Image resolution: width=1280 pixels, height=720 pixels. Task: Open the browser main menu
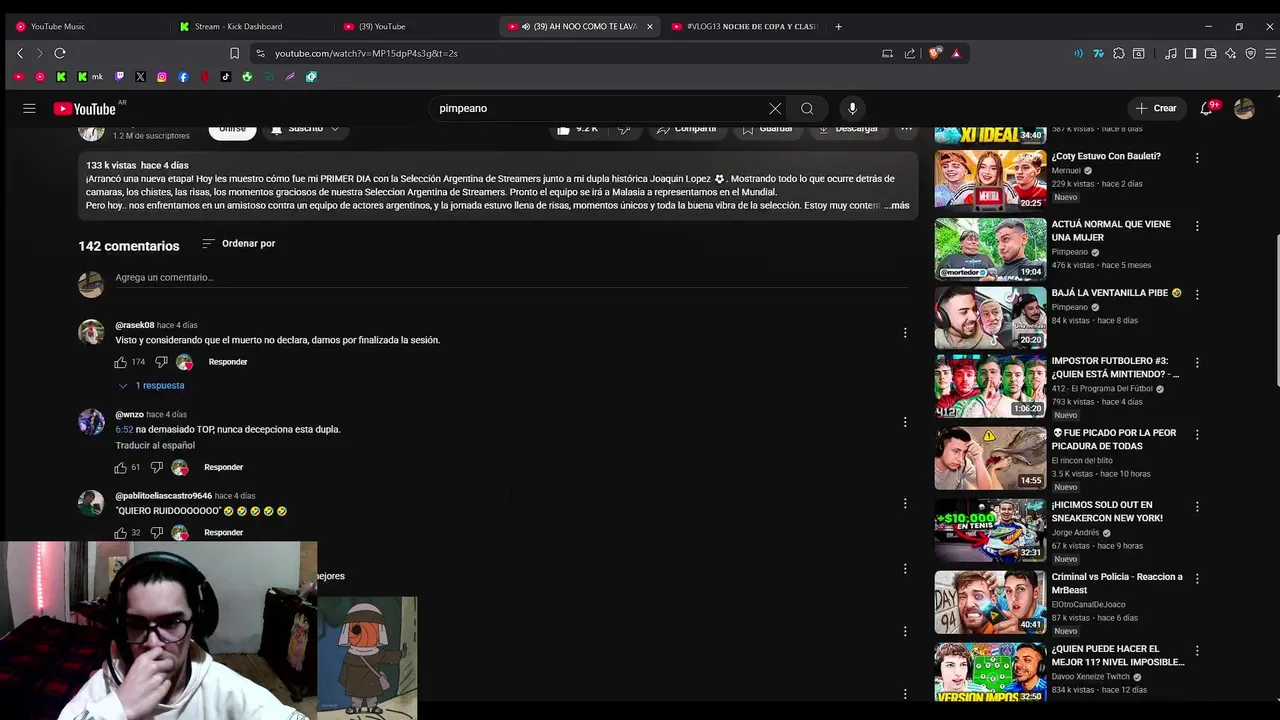(x=1268, y=53)
